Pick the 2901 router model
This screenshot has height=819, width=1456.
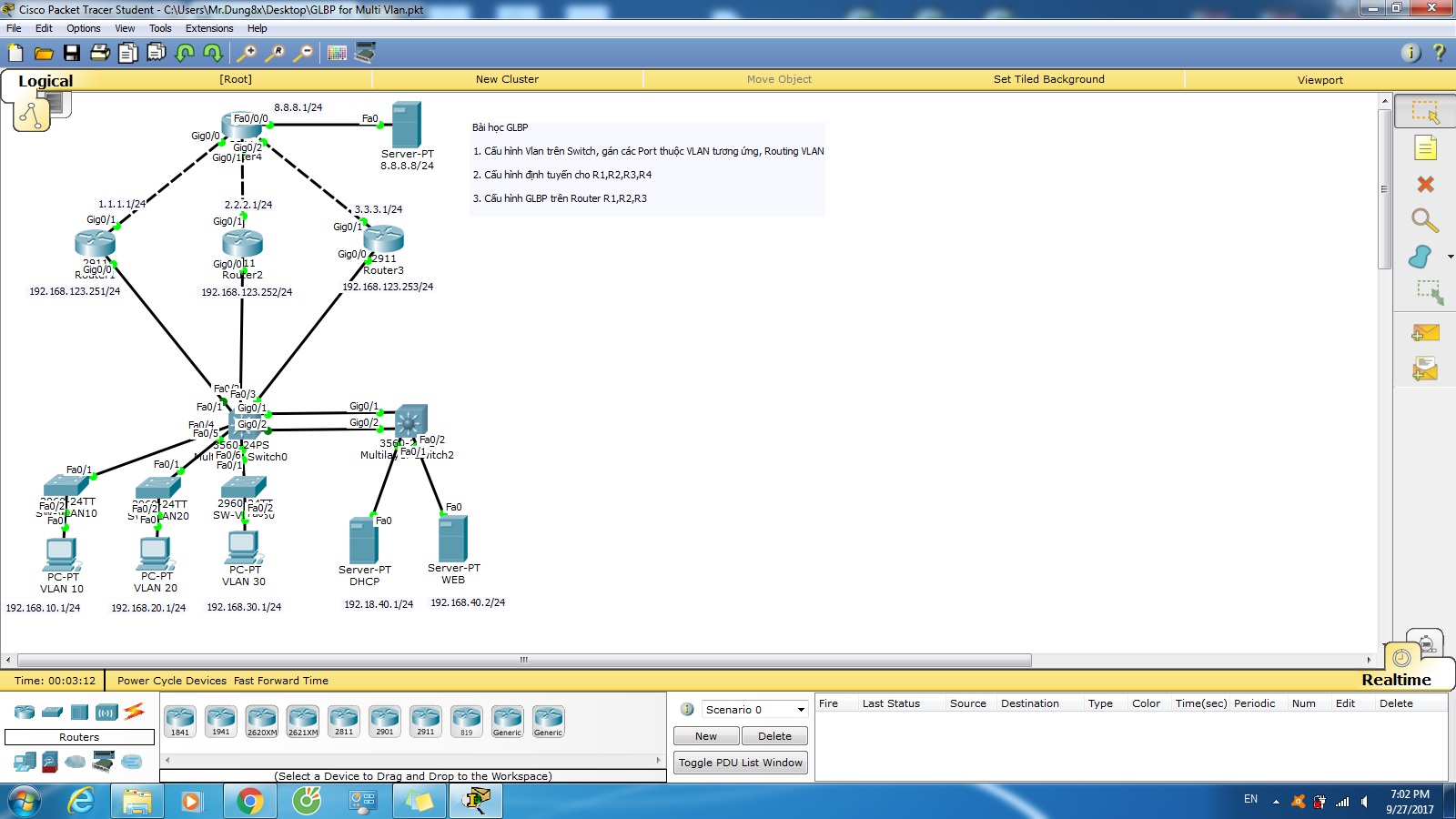385,721
